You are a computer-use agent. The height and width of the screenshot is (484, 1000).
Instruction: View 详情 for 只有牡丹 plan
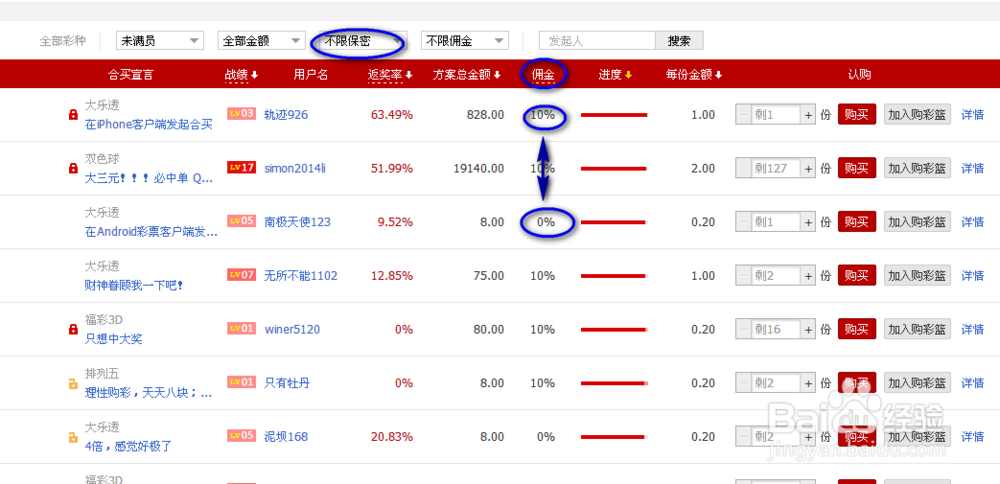(x=973, y=383)
